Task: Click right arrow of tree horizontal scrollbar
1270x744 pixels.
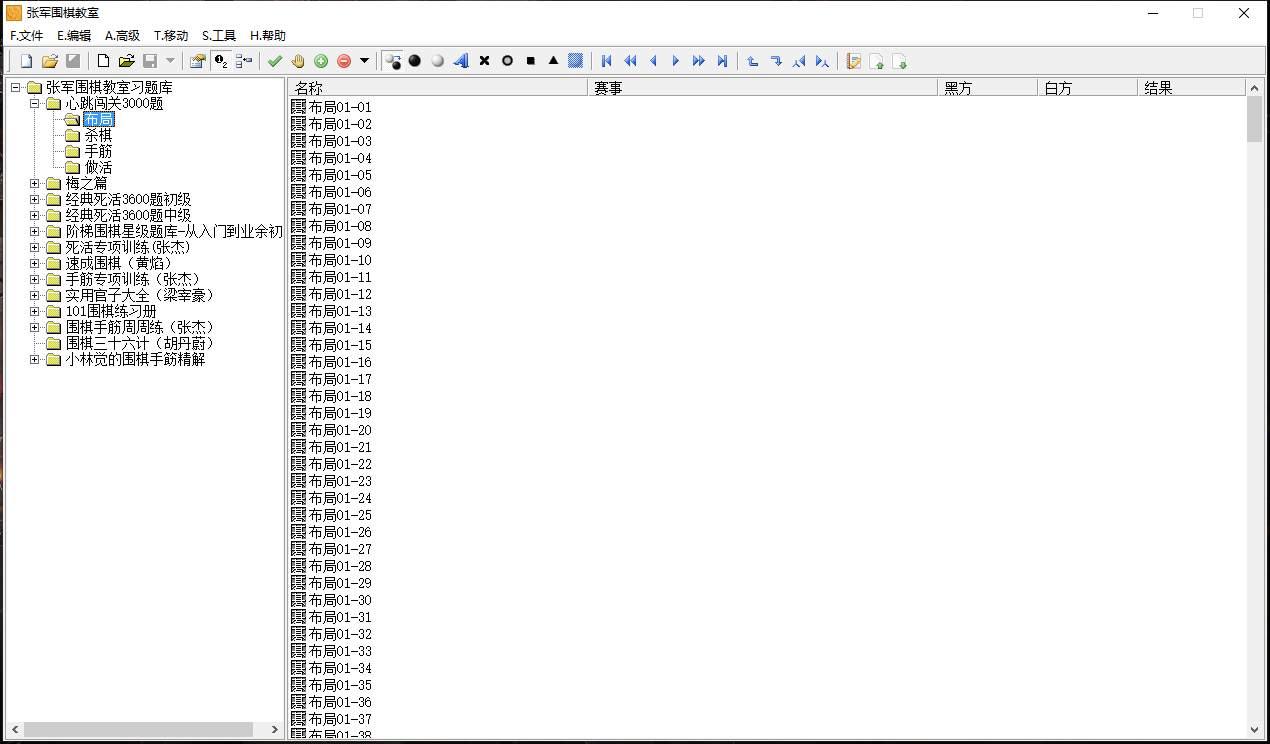Action: tap(275, 730)
